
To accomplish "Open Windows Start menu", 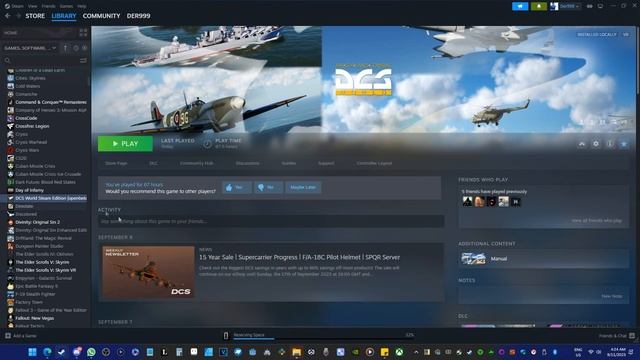I will 32,352.
